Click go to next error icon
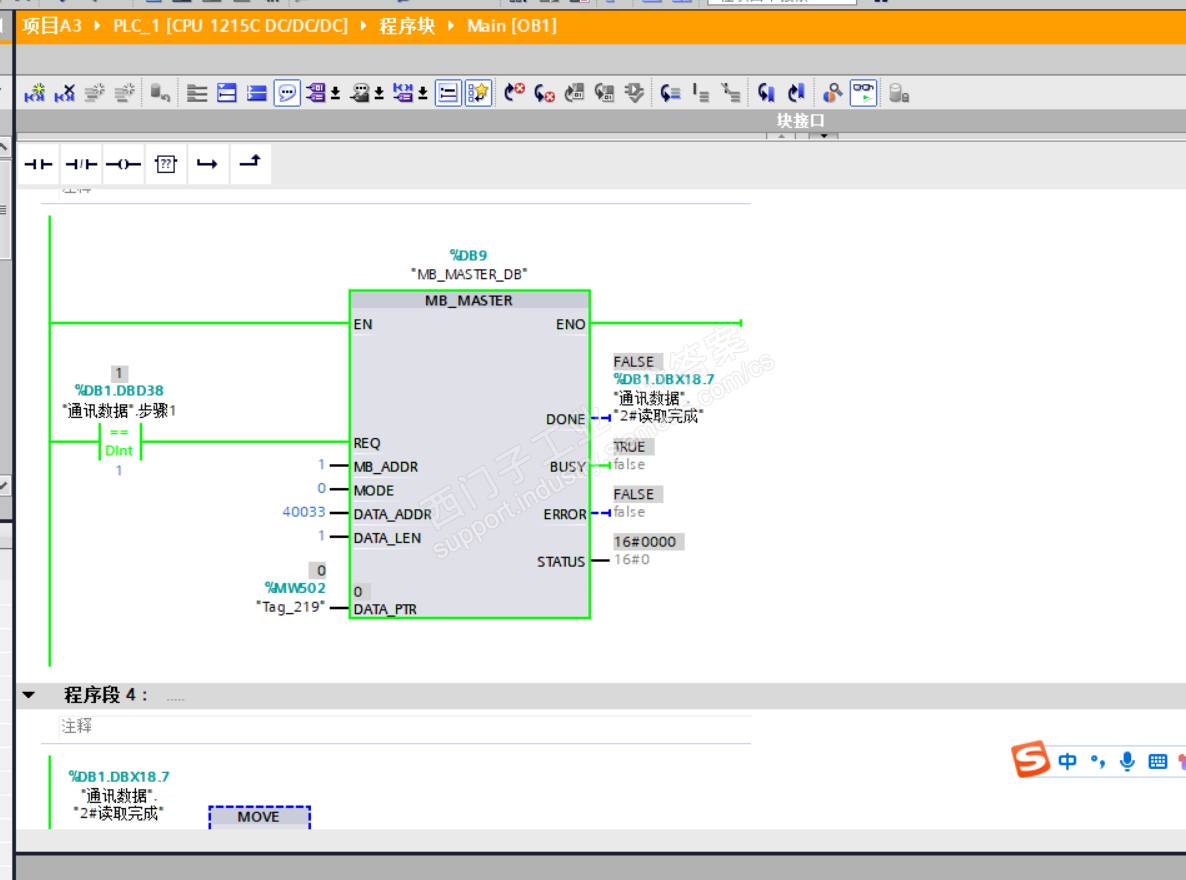The height and width of the screenshot is (880, 1186). [x=514, y=93]
